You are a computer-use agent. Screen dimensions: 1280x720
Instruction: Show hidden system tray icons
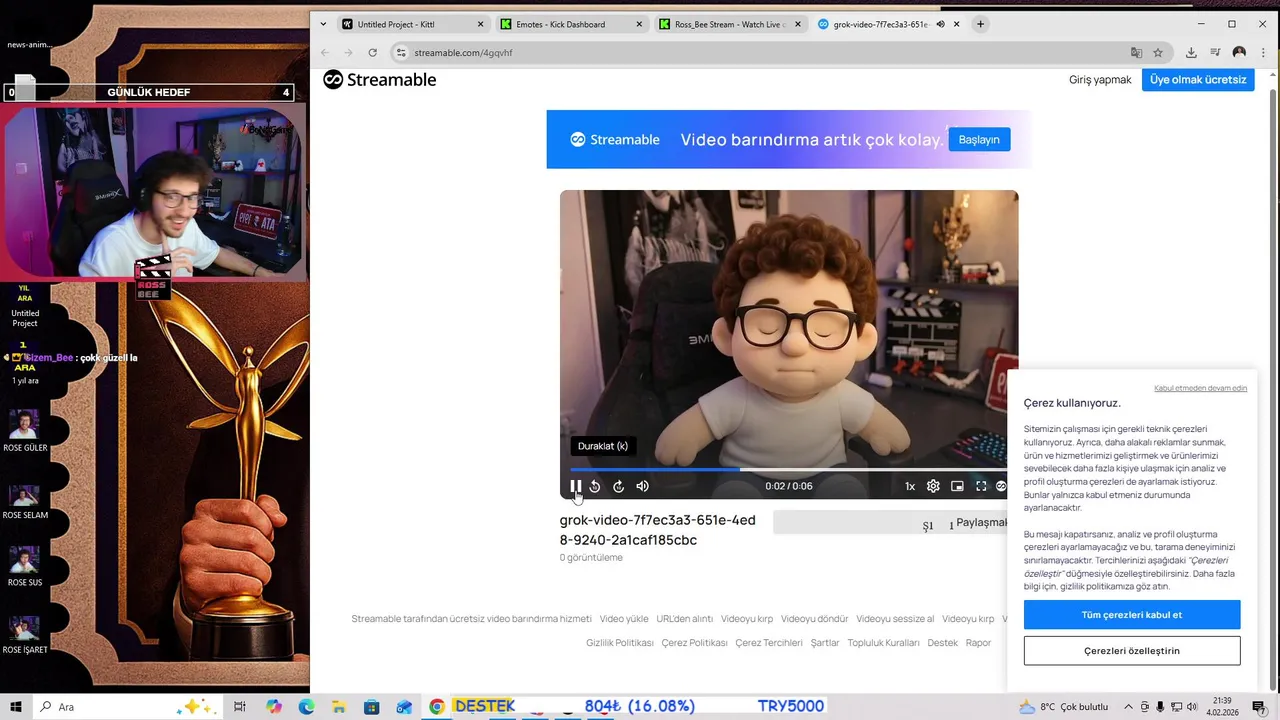(x=1128, y=707)
